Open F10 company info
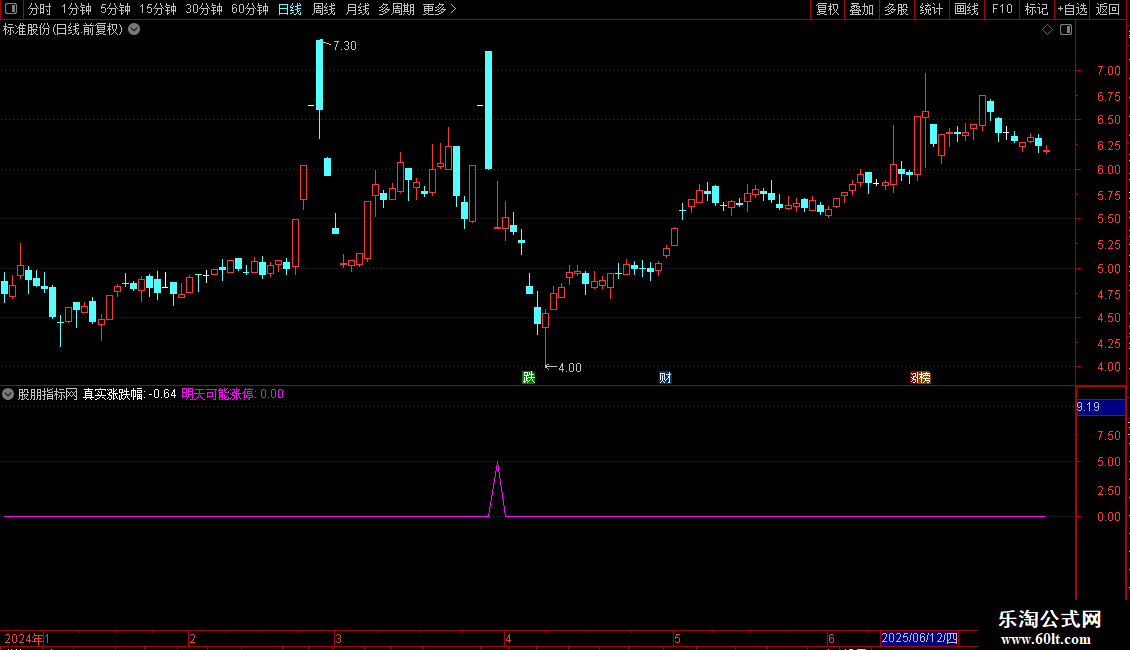This screenshot has height=650, width=1130. point(1002,9)
